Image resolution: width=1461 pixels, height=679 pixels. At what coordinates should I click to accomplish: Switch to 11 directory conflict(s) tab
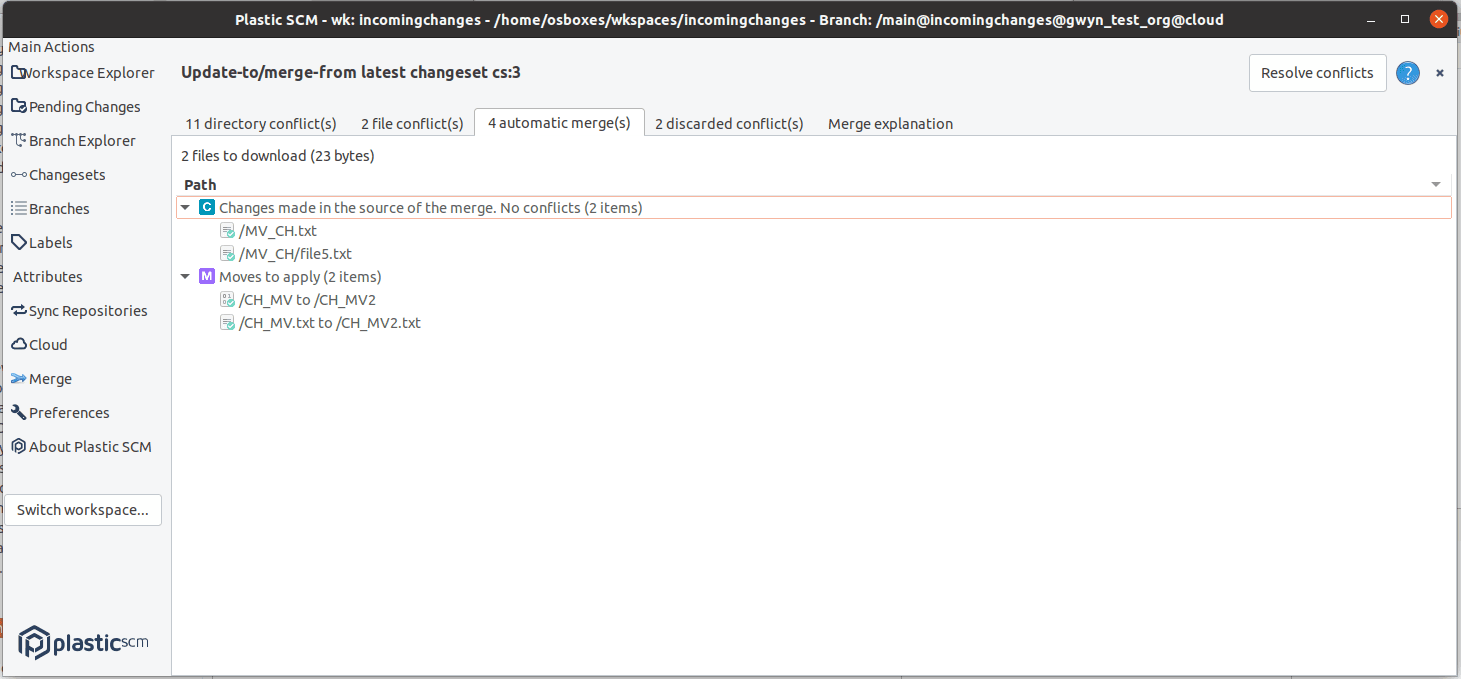coord(261,124)
